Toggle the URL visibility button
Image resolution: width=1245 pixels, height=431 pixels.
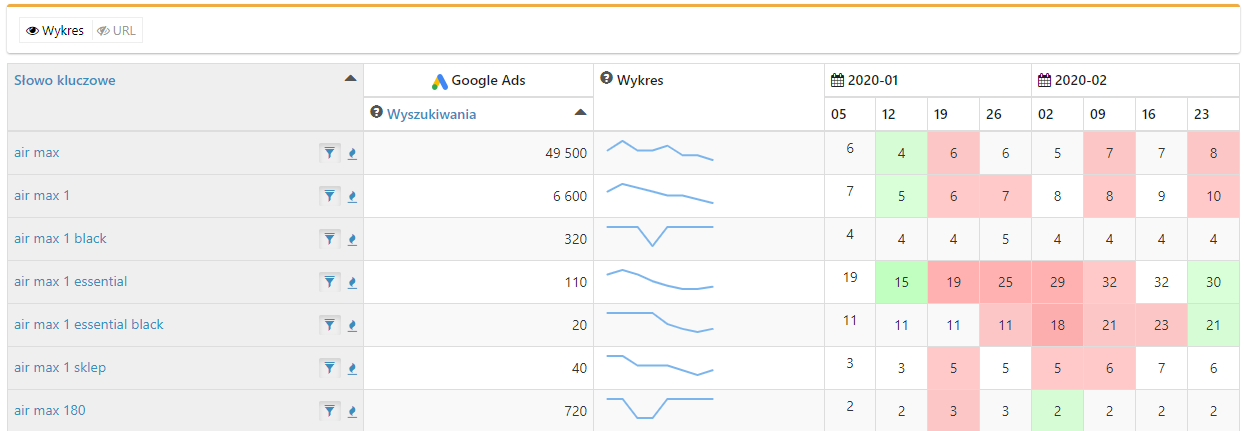(117, 31)
